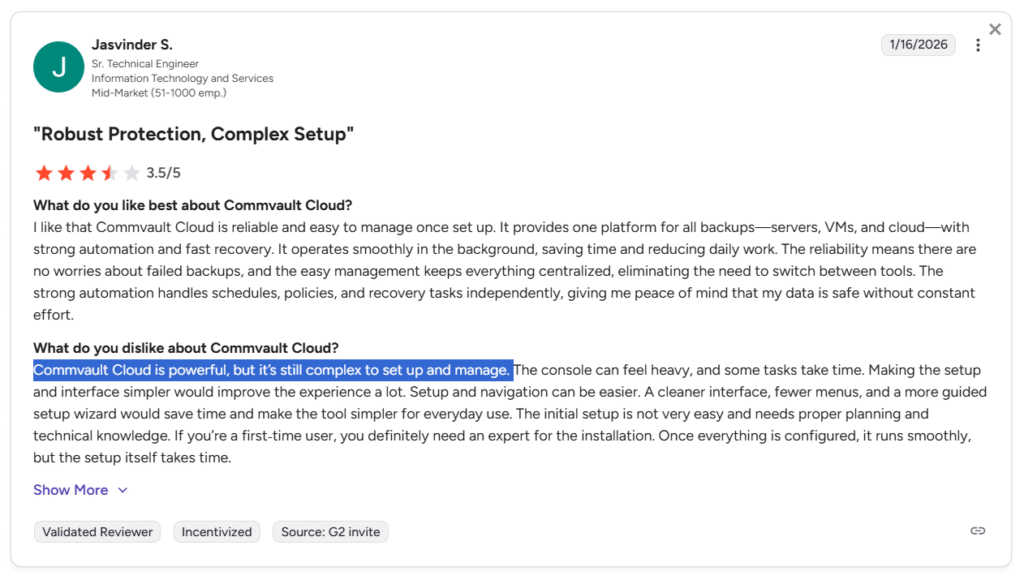The image size is (1024, 580).
Task: Click the blue highlighted sentence
Action: [x=272, y=370]
